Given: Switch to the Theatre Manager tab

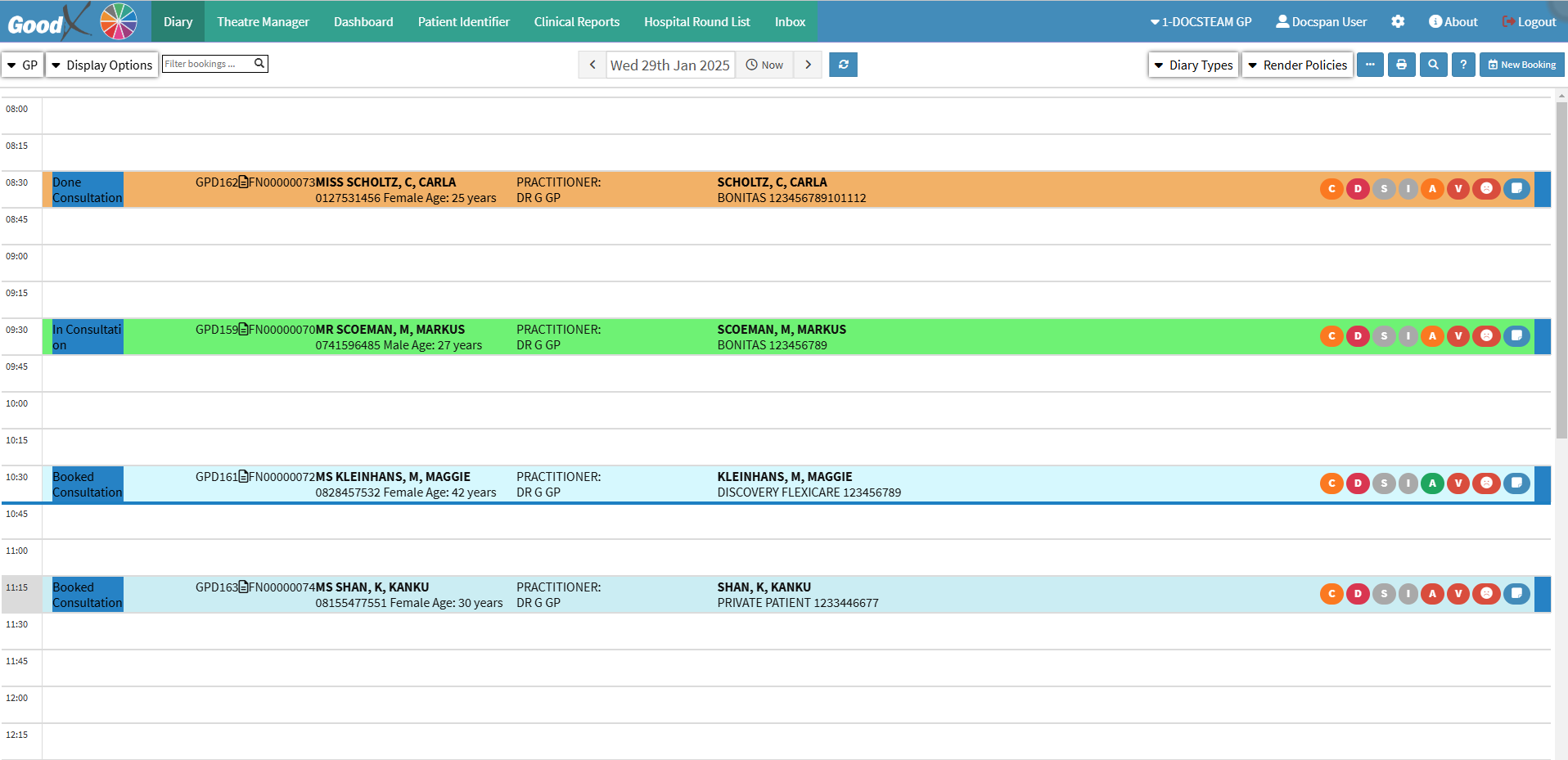Looking at the screenshot, I should (x=263, y=22).
